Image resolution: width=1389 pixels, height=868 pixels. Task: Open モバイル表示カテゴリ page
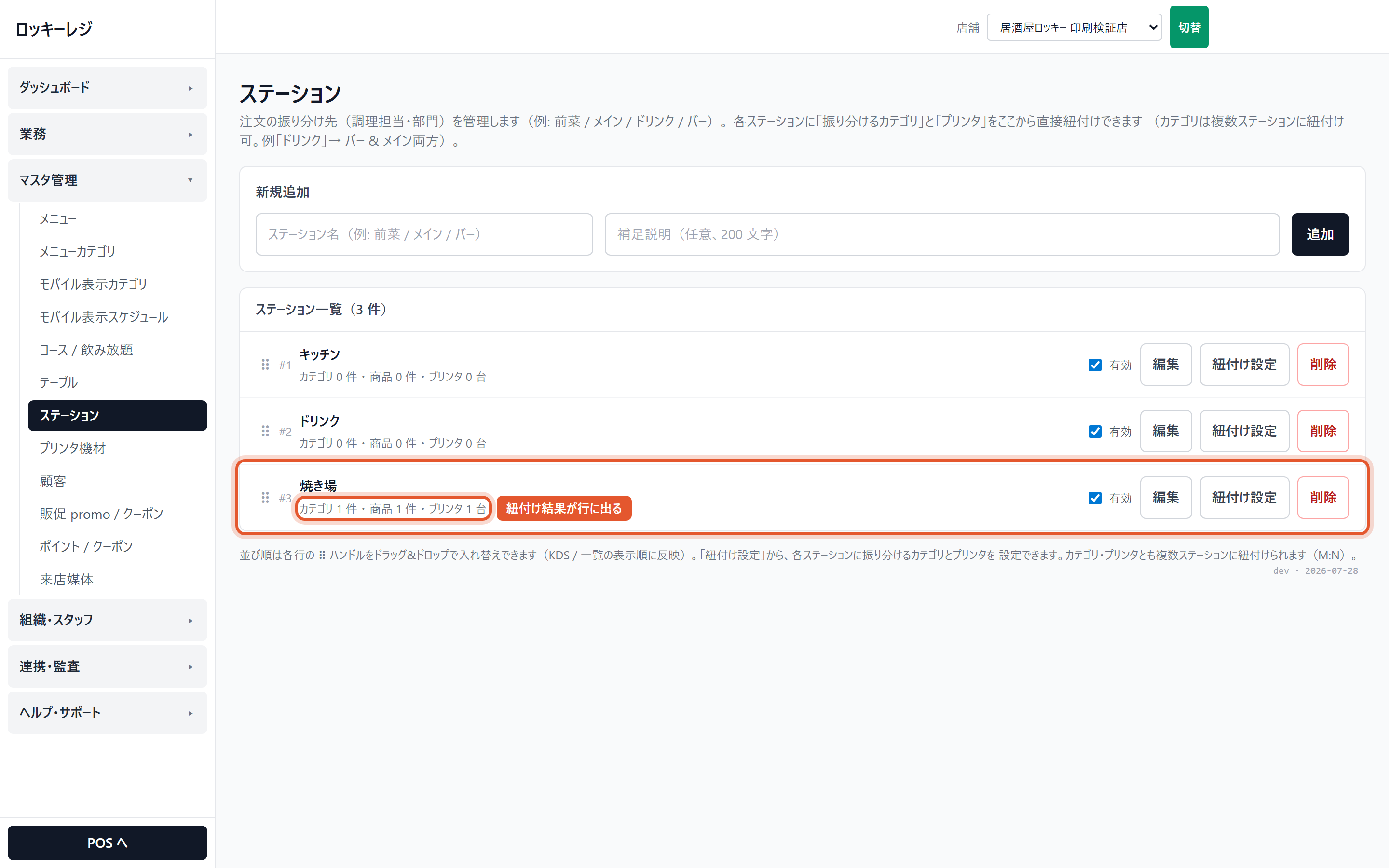click(117, 284)
